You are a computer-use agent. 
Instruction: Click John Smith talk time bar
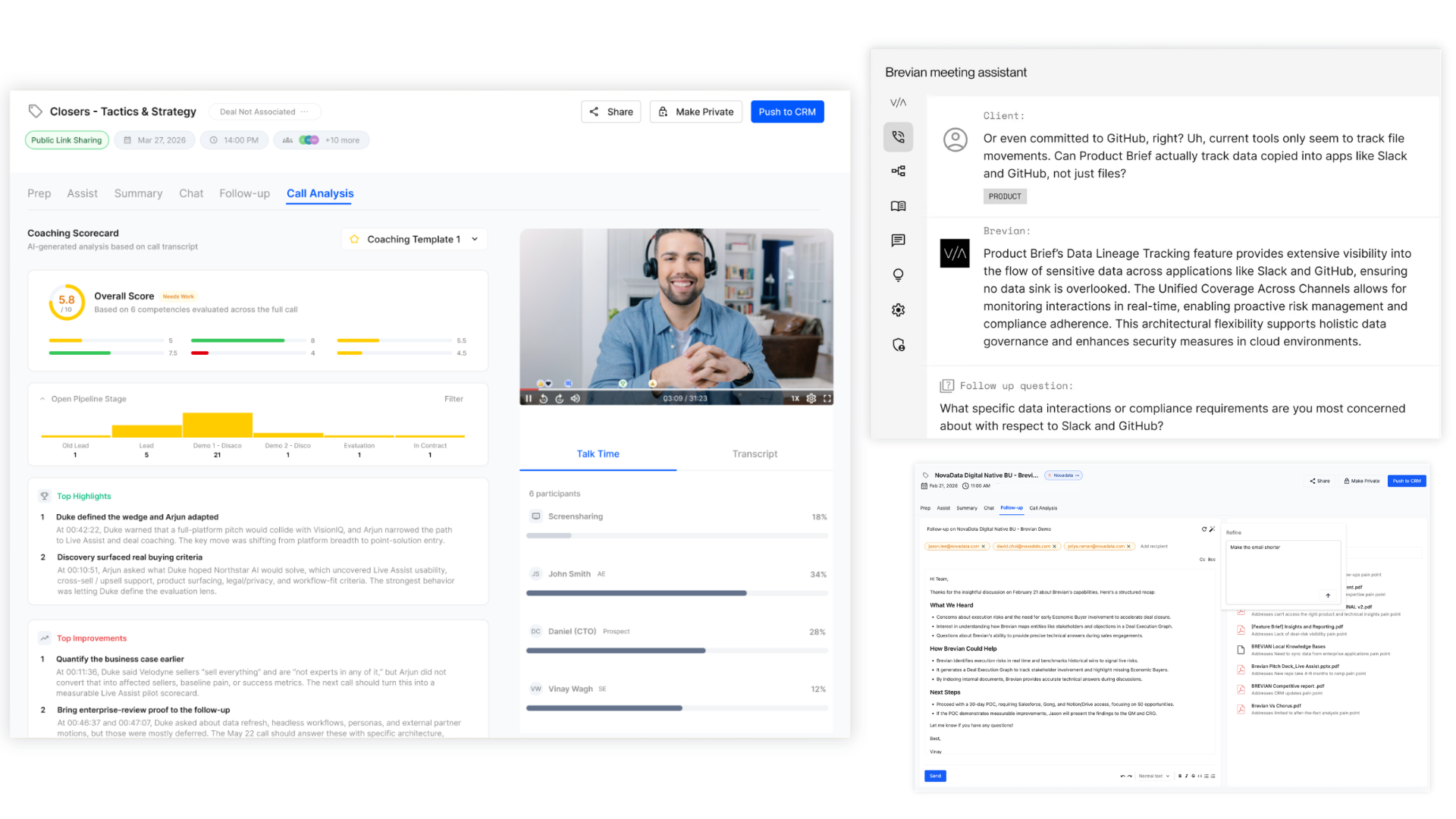coord(676,593)
